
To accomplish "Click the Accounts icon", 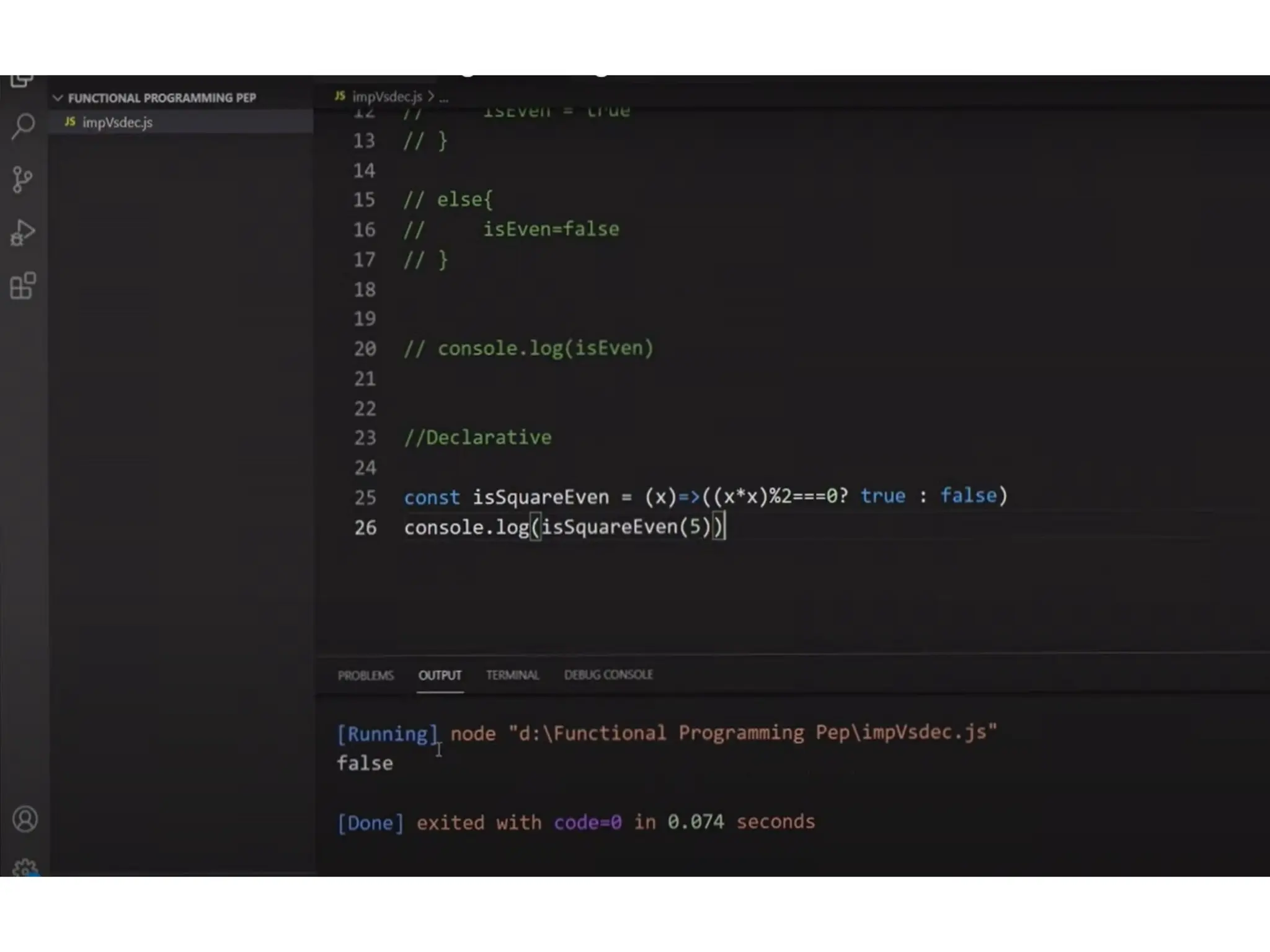I will pyautogui.click(x=25, y=819).
